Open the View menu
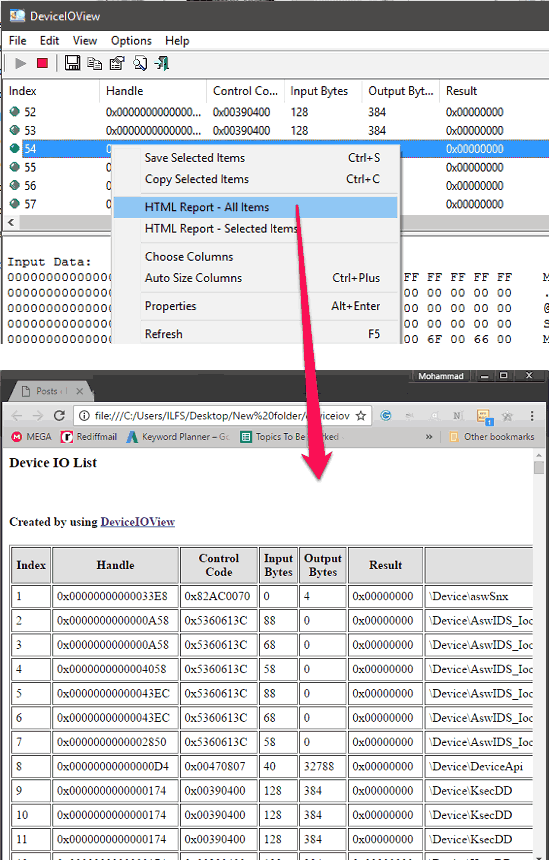The height and width of the screenshot is (860, 549). 85,41
